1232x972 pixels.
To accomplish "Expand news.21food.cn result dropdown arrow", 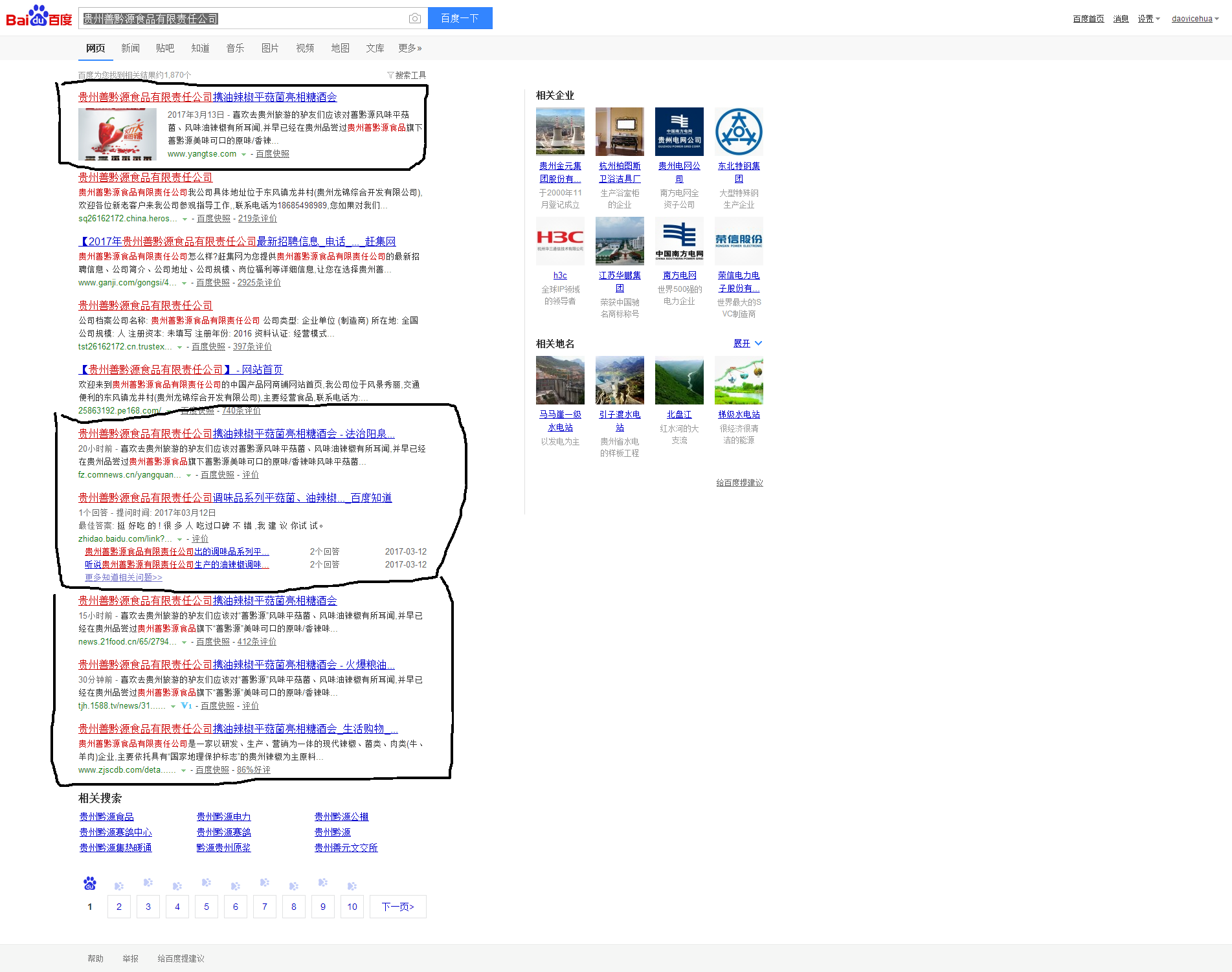I will pos(184,642).
